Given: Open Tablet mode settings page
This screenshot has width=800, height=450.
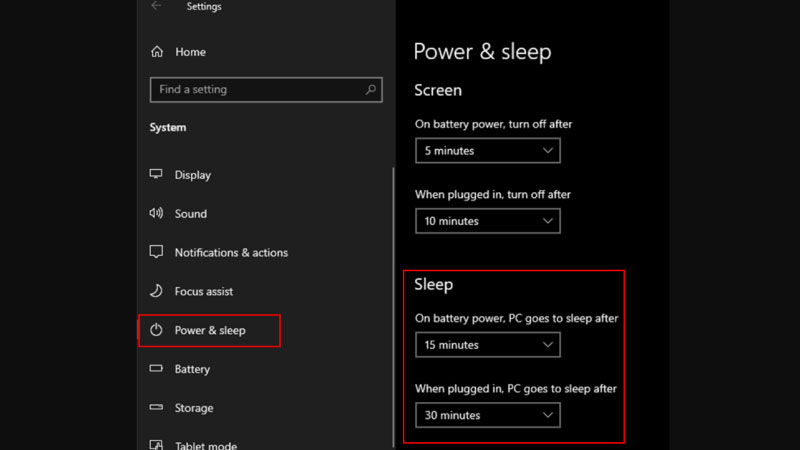Looking at the screenshot, I should coord(207,444).
